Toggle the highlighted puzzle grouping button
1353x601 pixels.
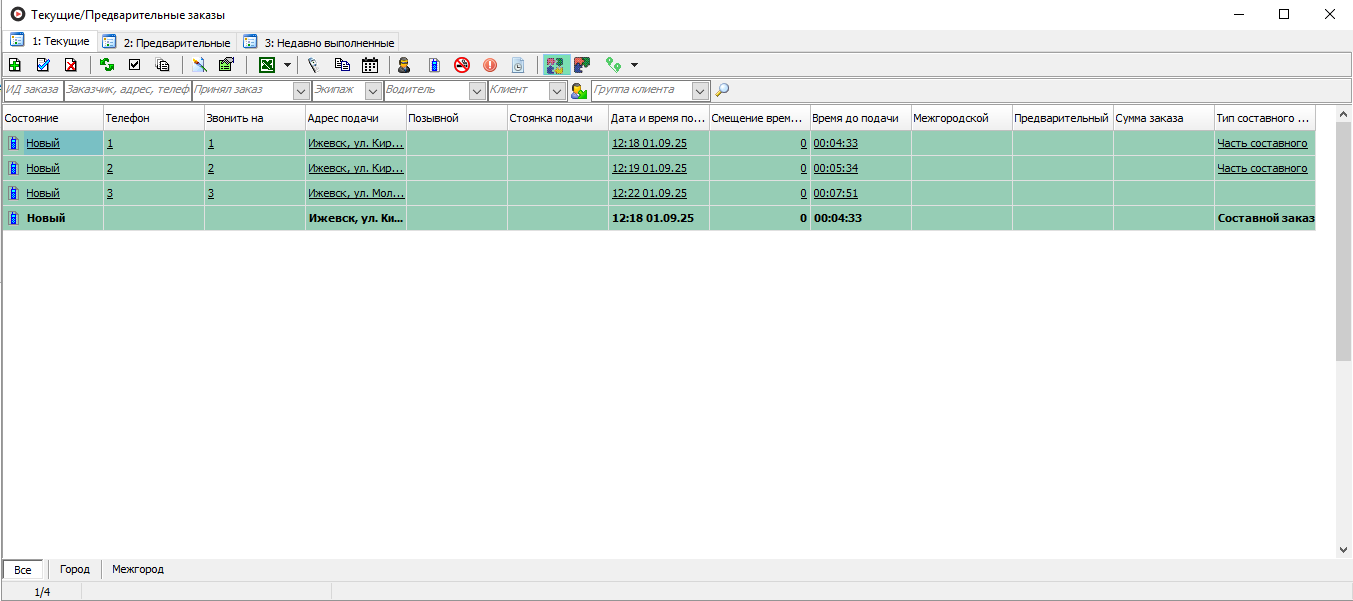point(554,65)
